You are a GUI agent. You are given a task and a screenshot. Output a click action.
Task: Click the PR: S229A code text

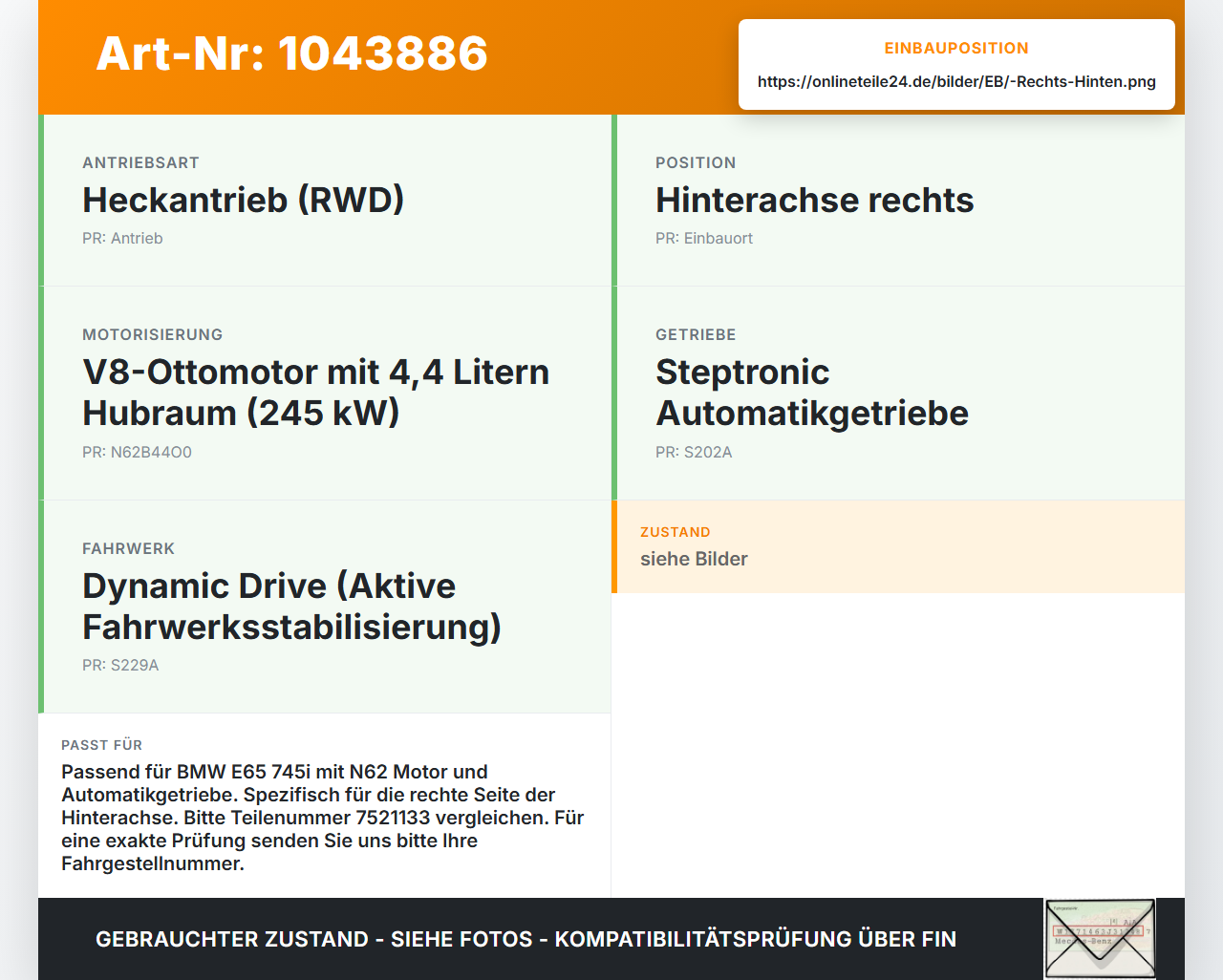[120, 665]
